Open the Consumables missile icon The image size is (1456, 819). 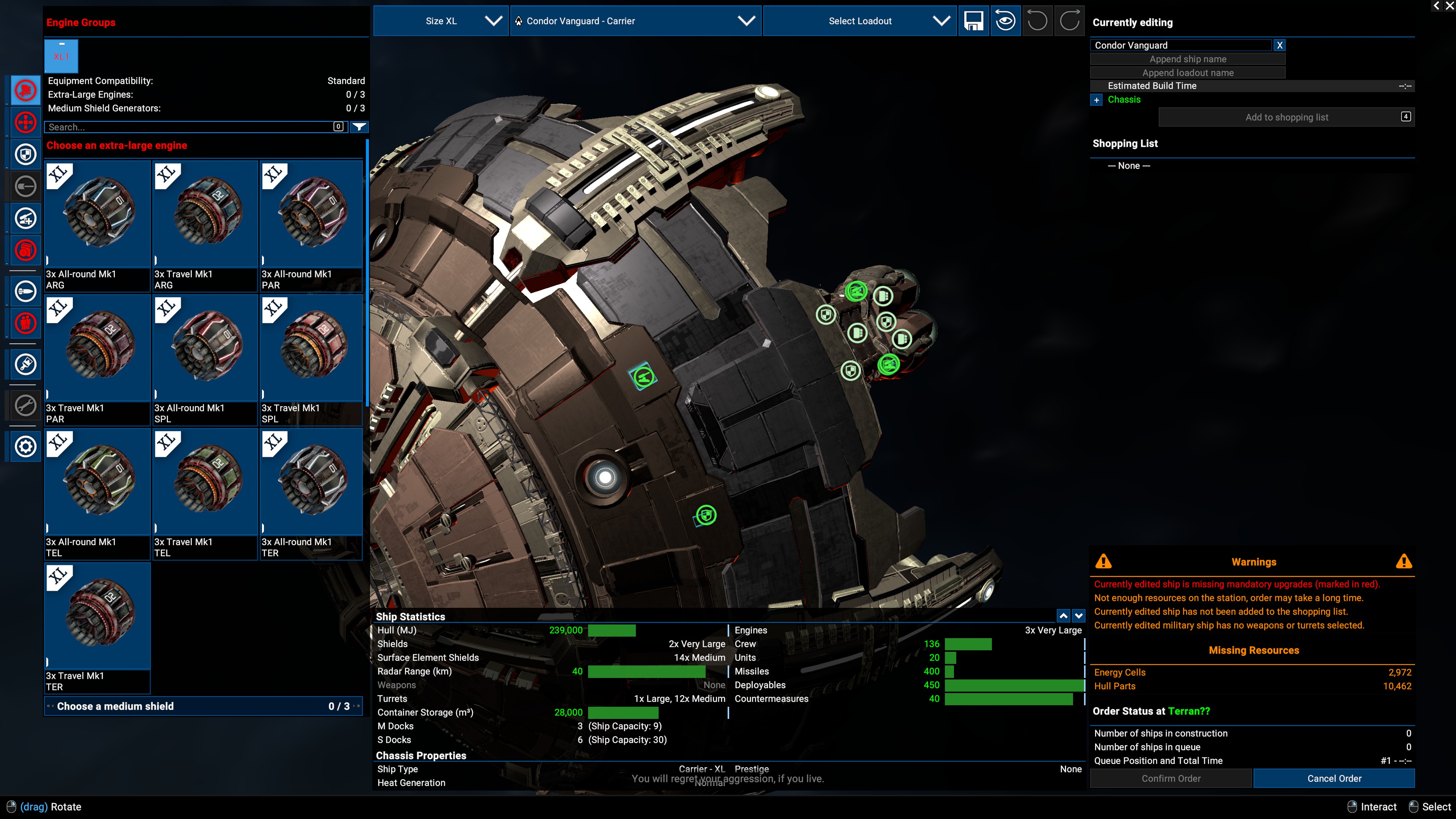coord(25,292)
